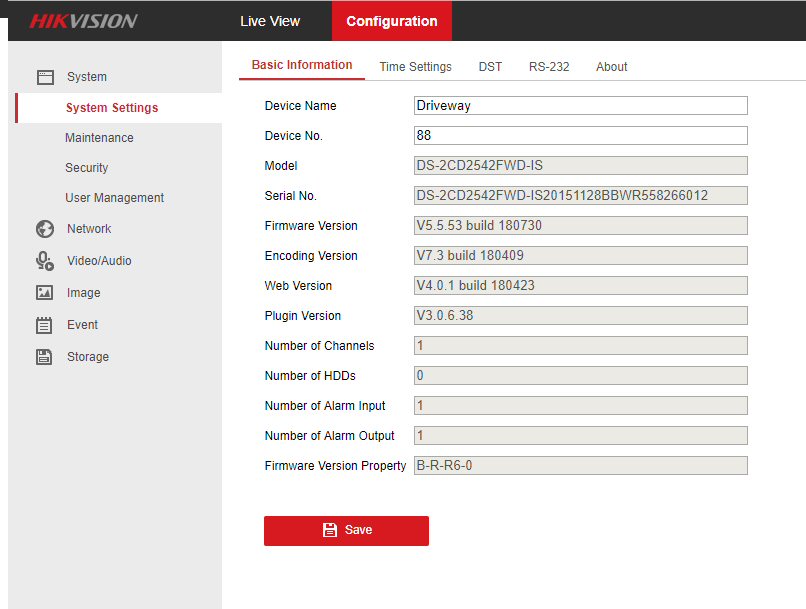
Task: Click the Image picture icon
Action: pyautogui.click(x=44, y=293)
